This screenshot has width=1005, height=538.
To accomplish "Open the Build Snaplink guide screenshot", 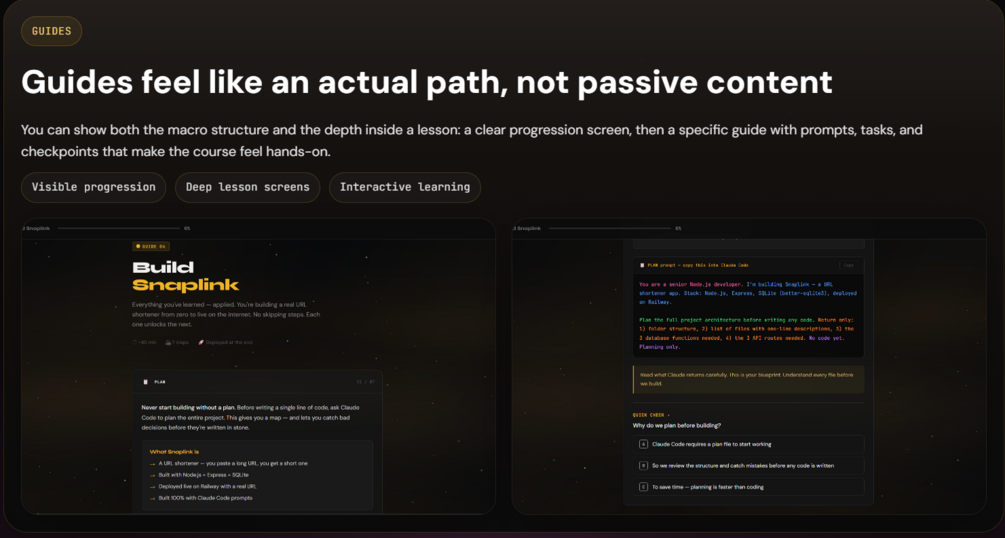I will click(258, 366).
